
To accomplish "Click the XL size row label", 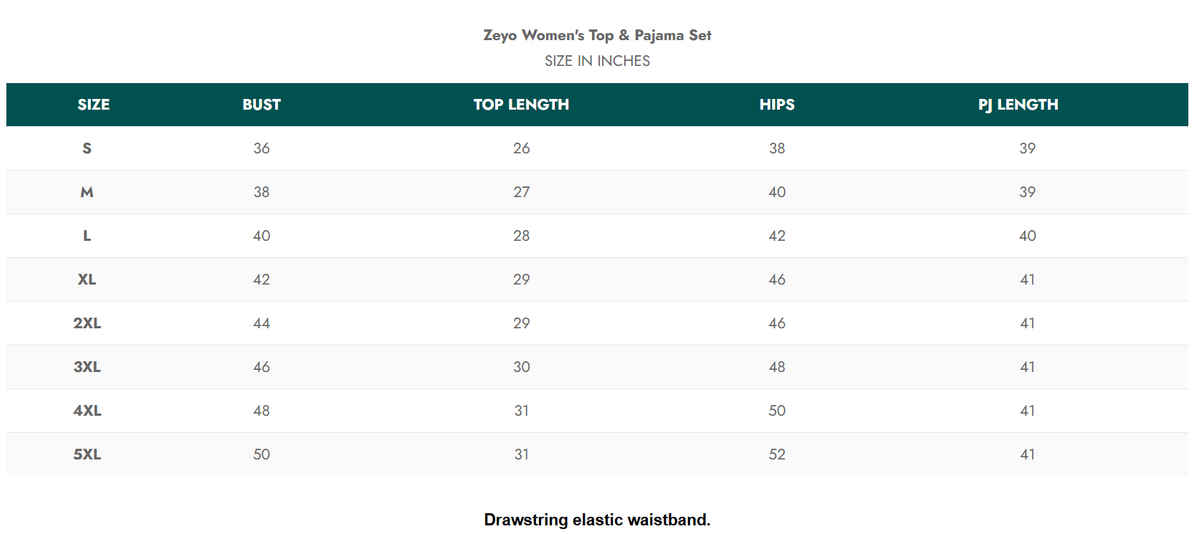I will pos(87,280).
